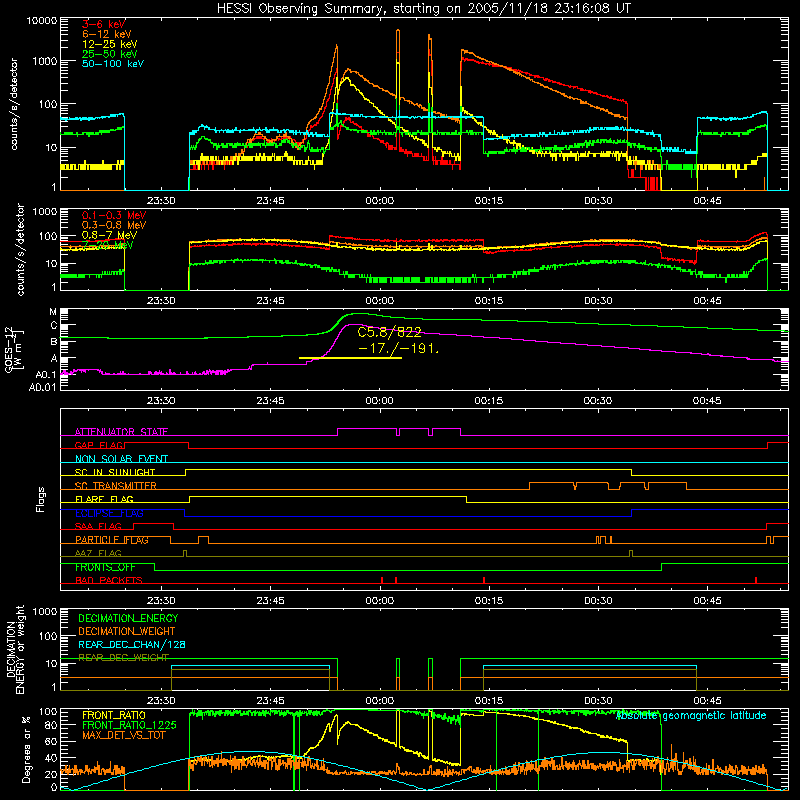Viewport: 800px width, 800px height.
Task: Click the 23:45 tick label under flags panel
Action: click(x=270, y=601)
